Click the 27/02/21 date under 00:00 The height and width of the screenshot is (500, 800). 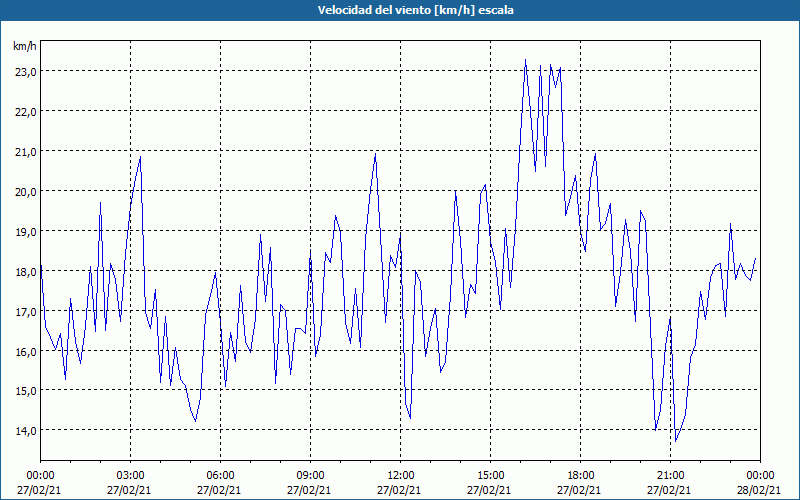39,490
